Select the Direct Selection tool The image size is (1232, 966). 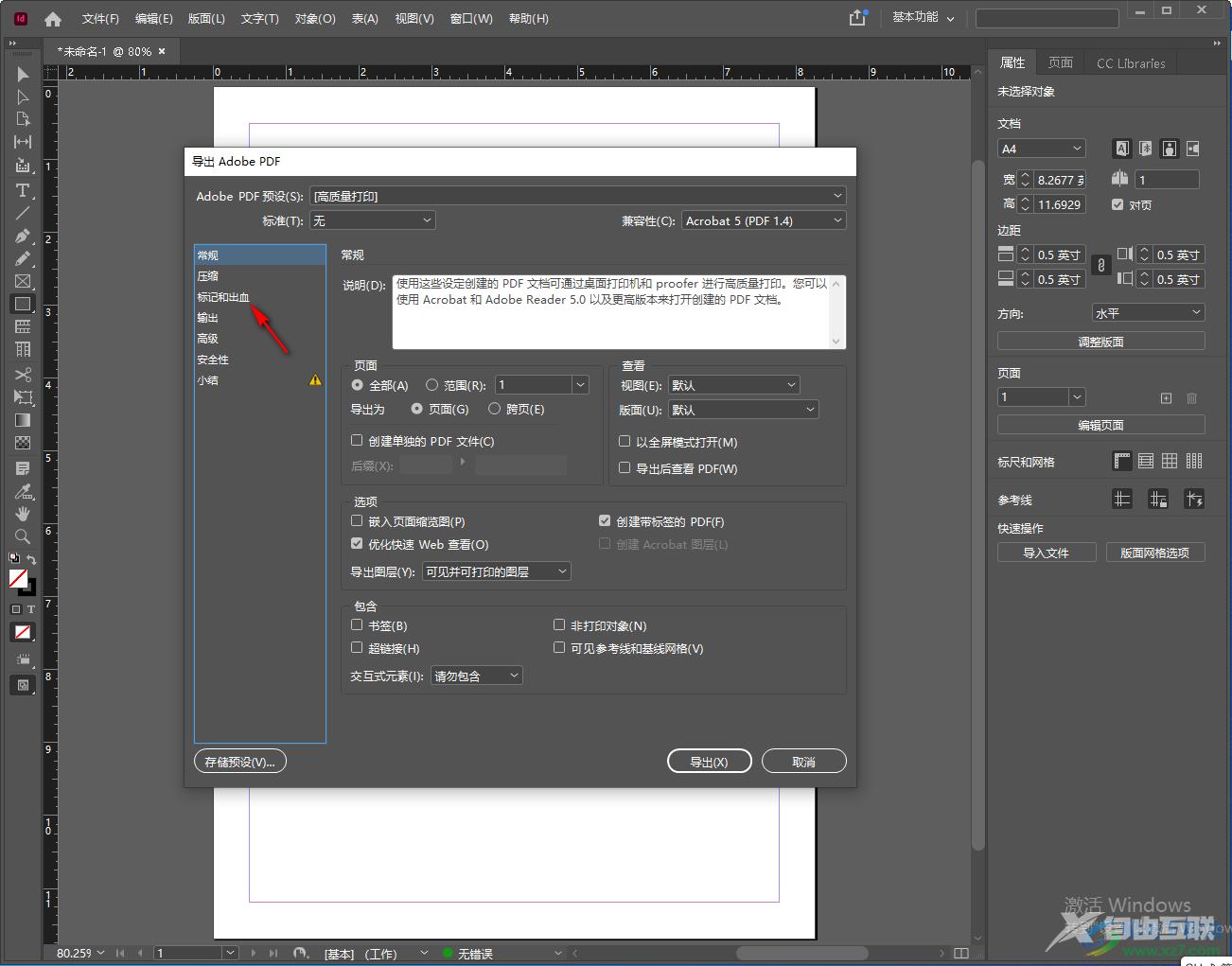coord(23,97)
